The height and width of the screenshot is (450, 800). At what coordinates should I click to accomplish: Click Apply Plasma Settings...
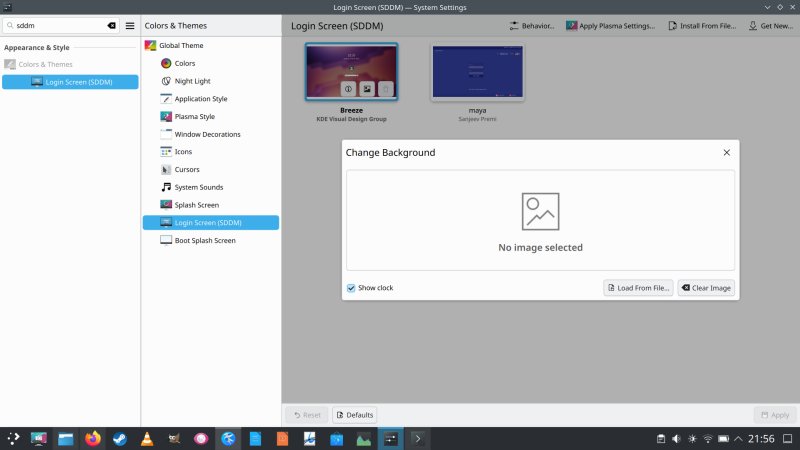pos(610,26)
